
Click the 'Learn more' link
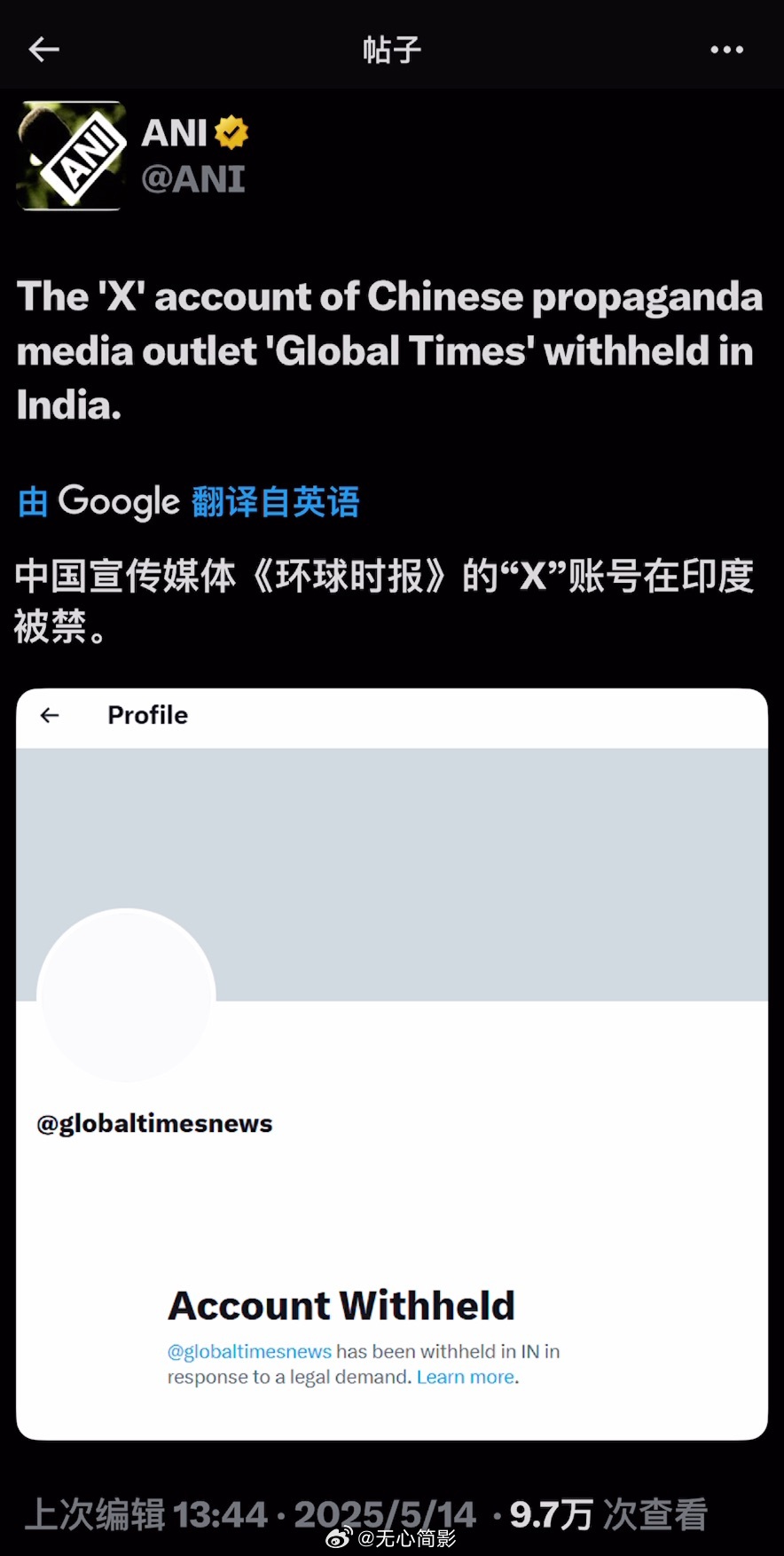[x=466, y=1377]
